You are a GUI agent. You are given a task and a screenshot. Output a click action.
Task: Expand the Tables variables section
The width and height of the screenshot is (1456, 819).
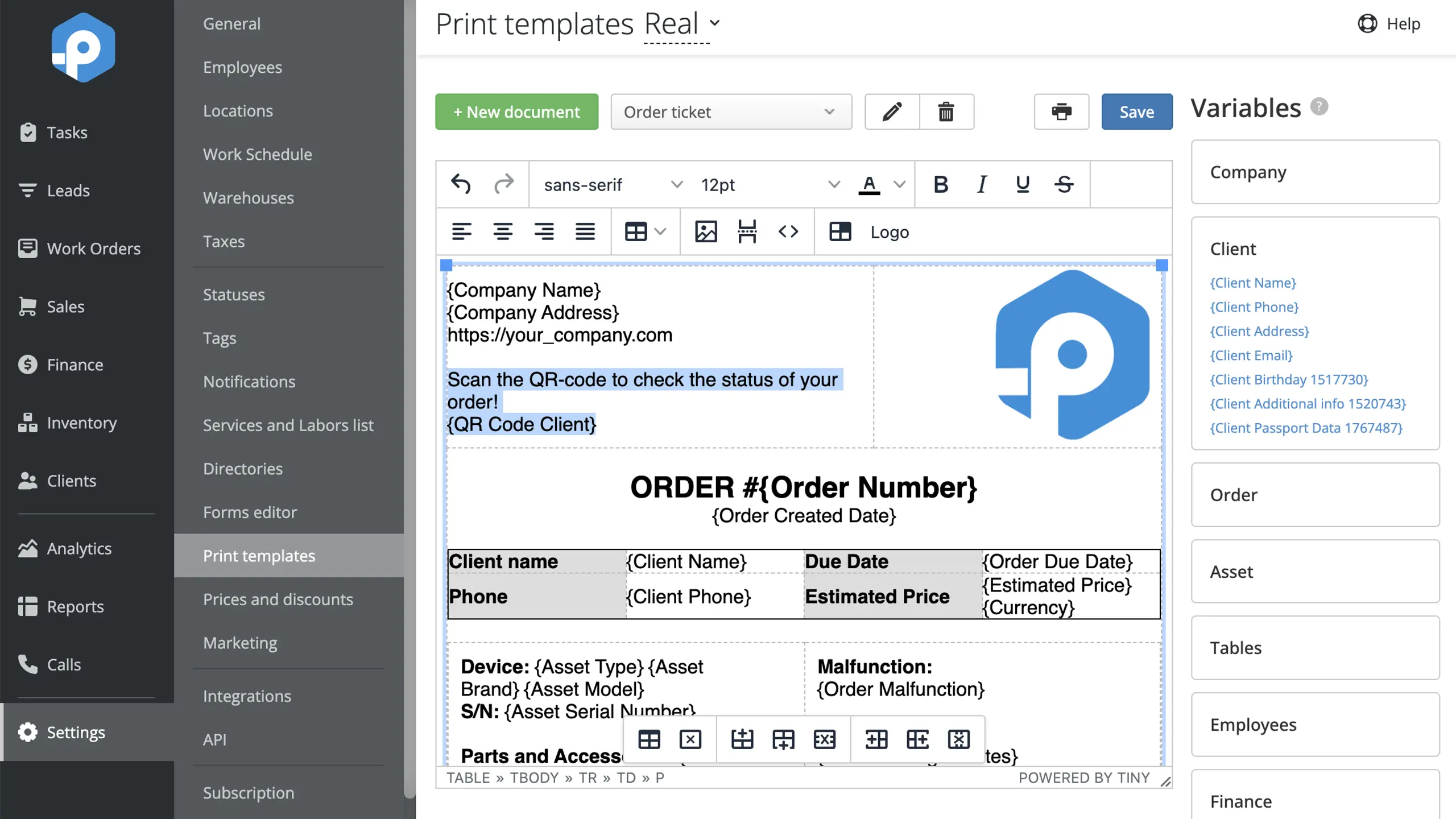(1315, 648)
